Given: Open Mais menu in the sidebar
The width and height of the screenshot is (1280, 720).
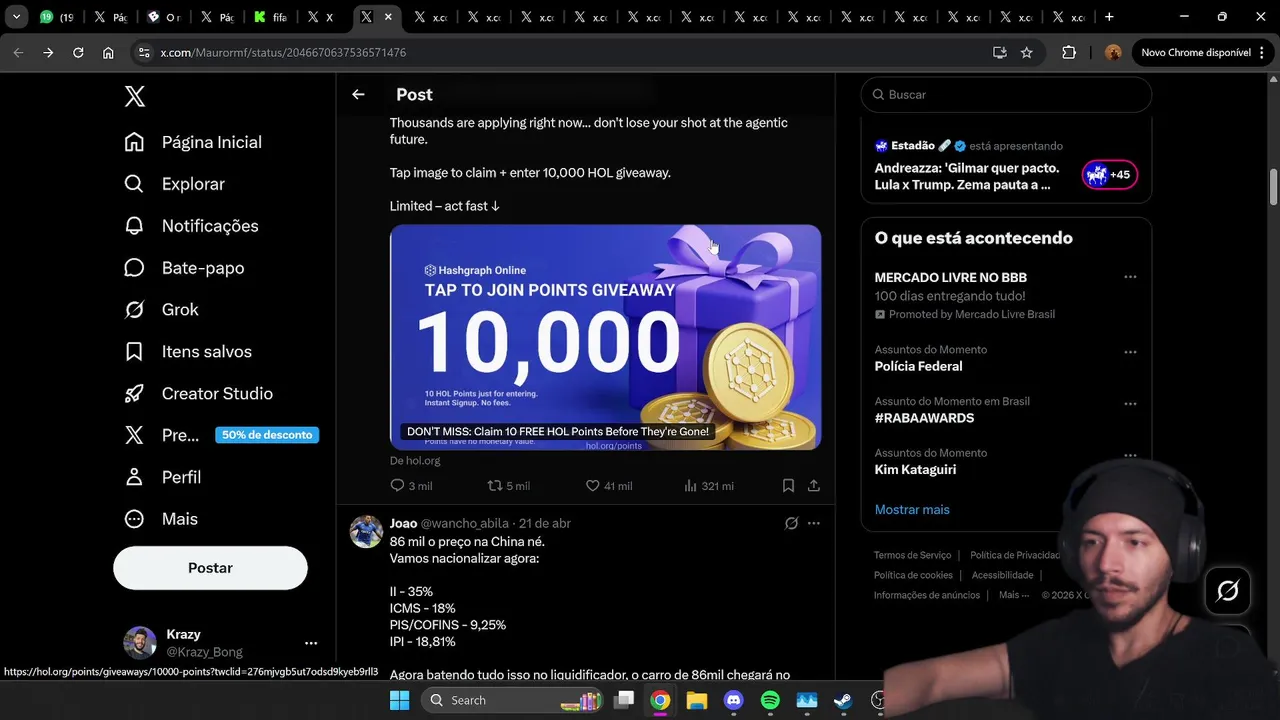Looking at the screenshot, I should [161, 519].
